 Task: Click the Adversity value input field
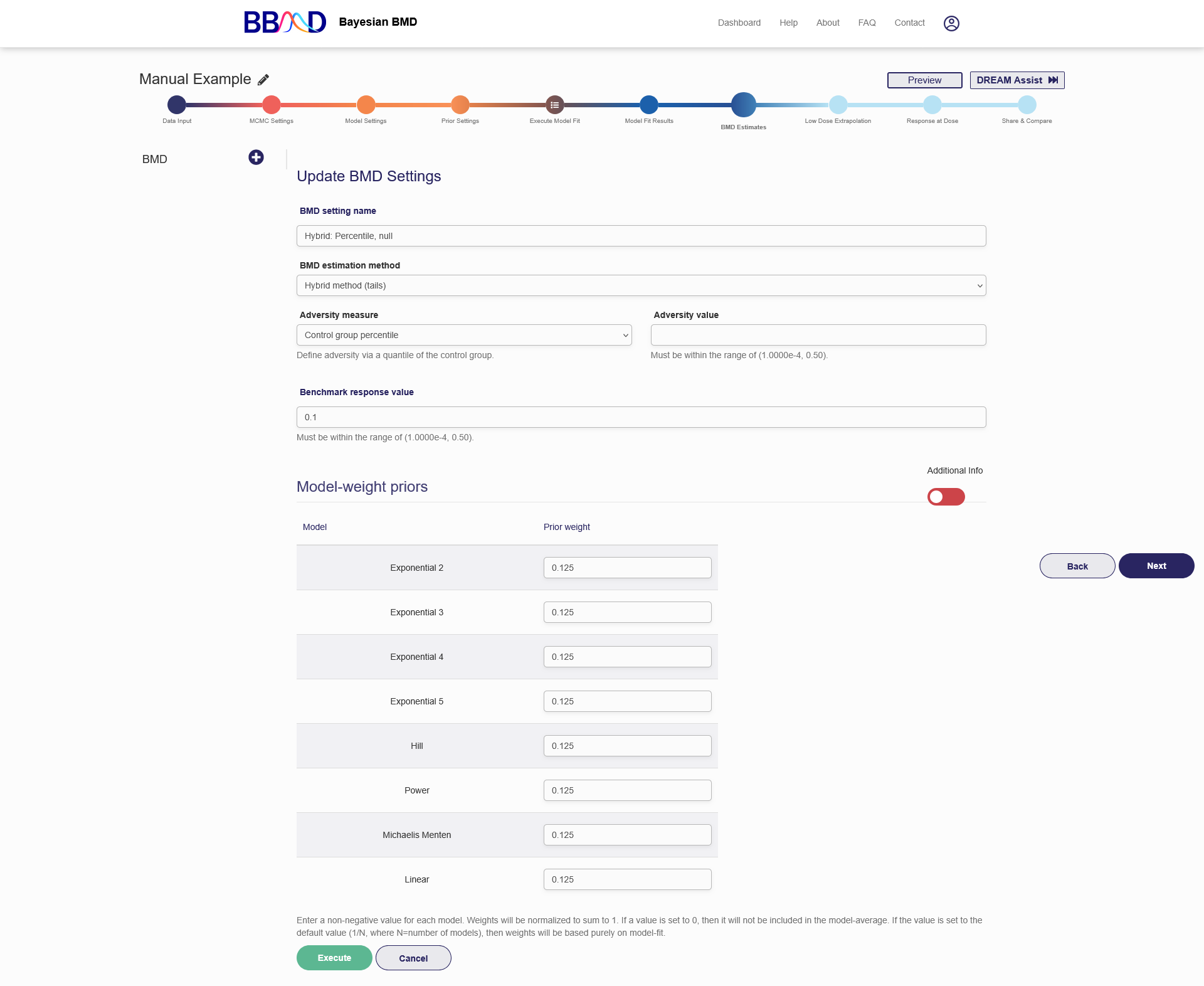(x=818, y=335)
